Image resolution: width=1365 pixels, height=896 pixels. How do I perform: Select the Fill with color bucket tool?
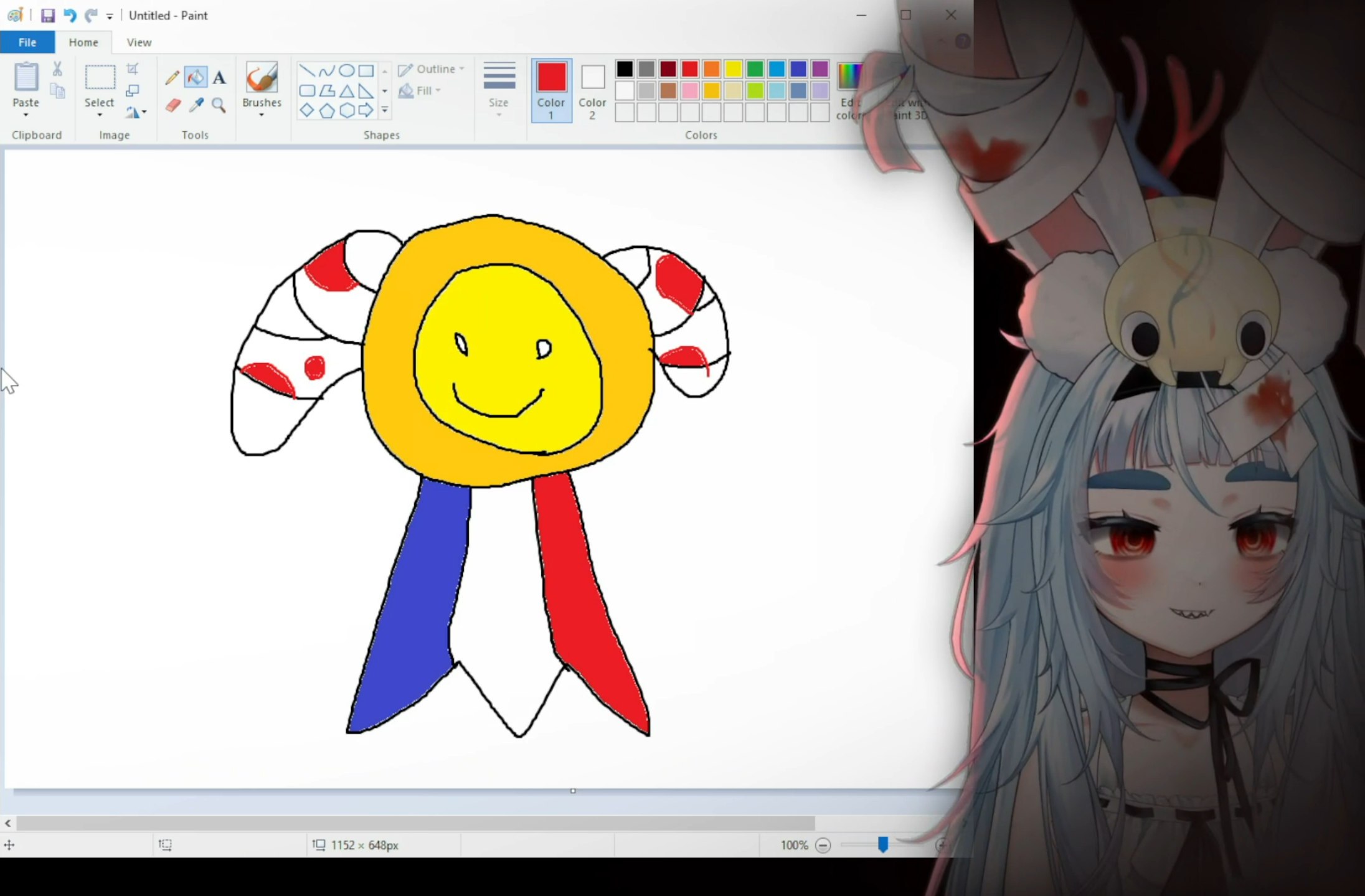point(196,77)
